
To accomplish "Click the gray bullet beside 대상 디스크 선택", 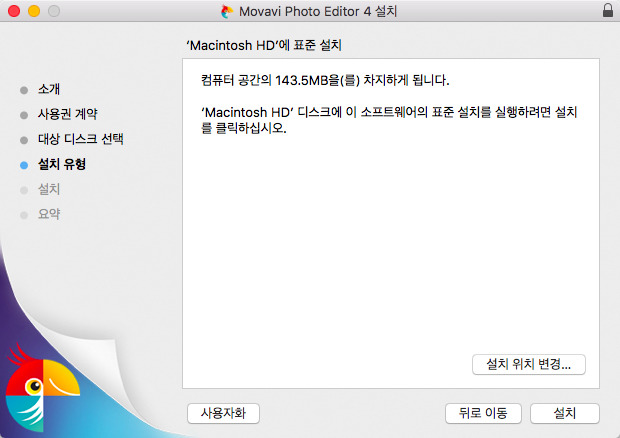I will point(24,140).
